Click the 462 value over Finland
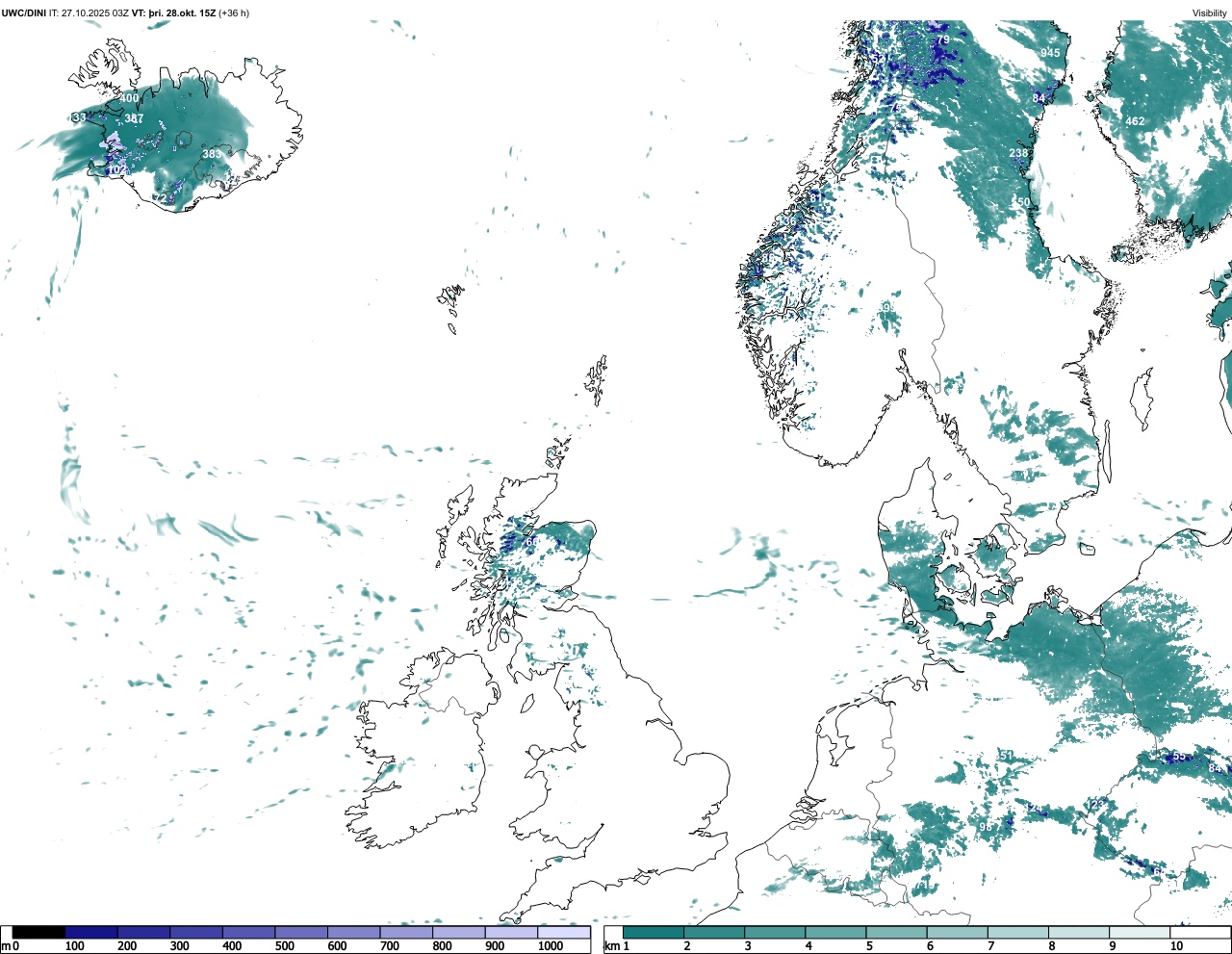 [1136, 121]
